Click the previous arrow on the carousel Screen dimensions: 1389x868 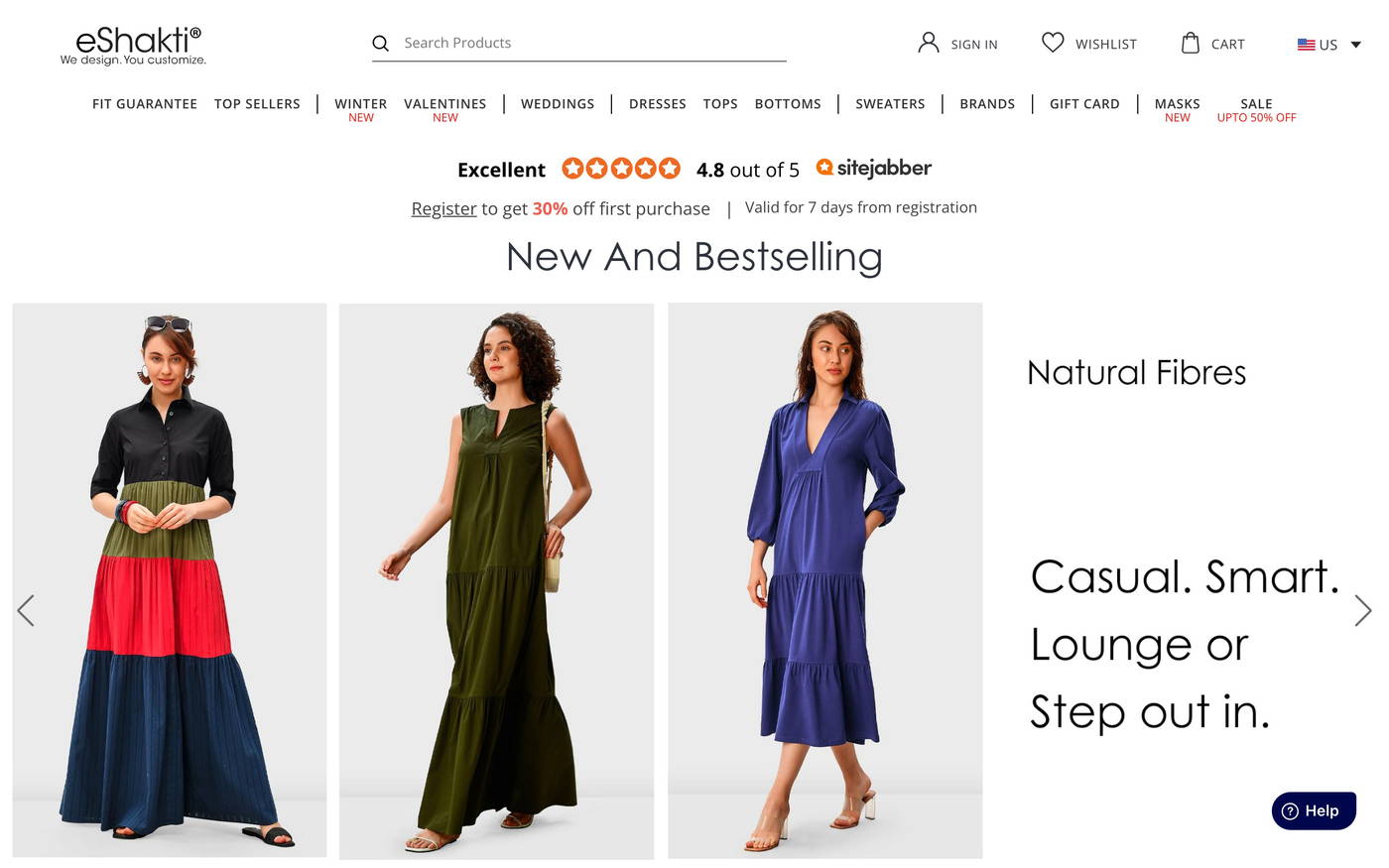coord(27,611)
